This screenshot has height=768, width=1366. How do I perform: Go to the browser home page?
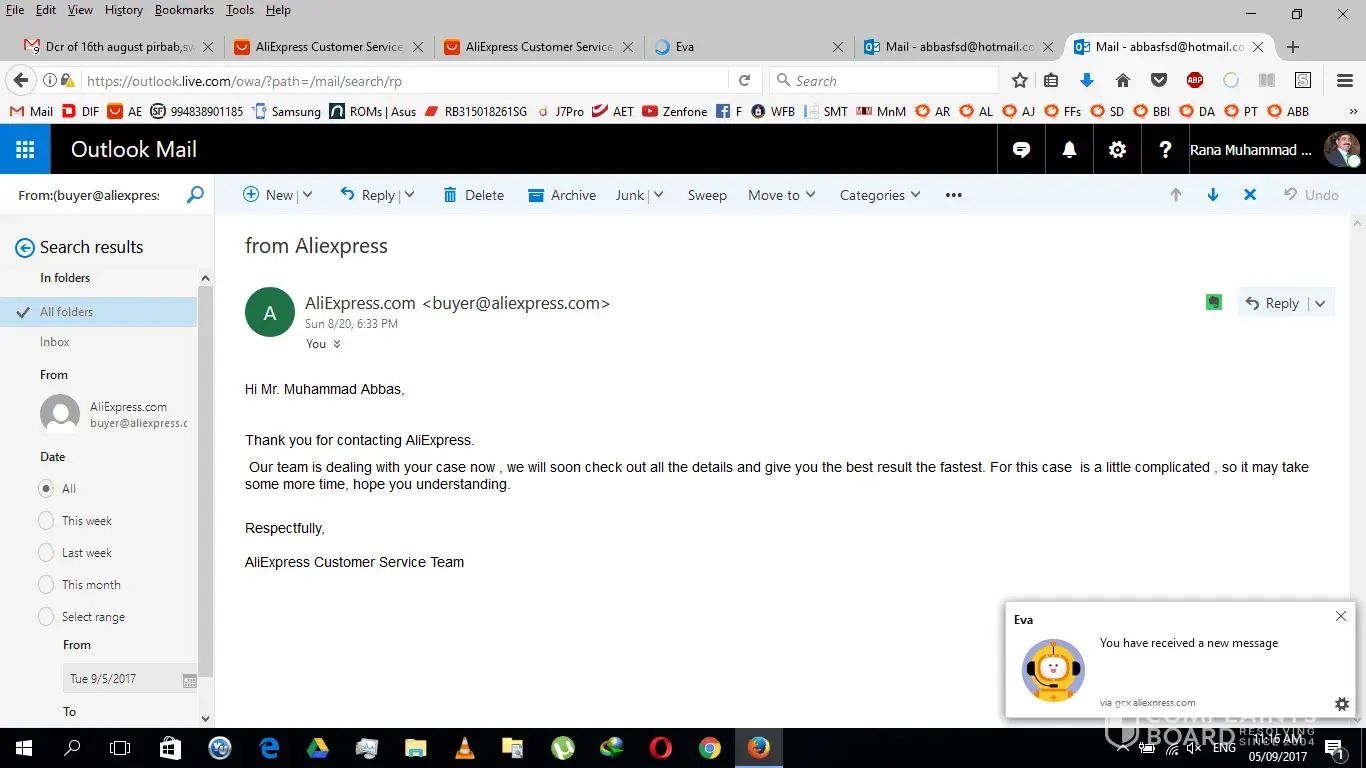pos(1123,81)
